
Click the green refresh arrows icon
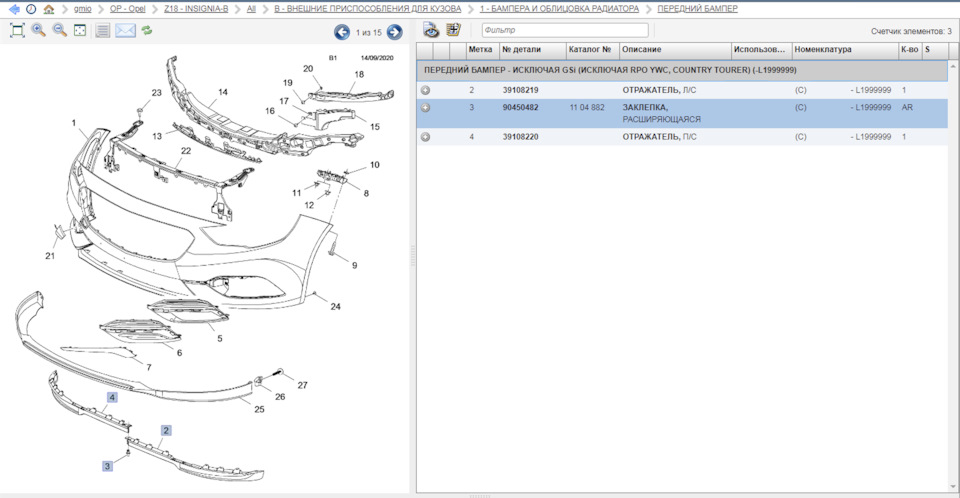click(x=147, y=31)
